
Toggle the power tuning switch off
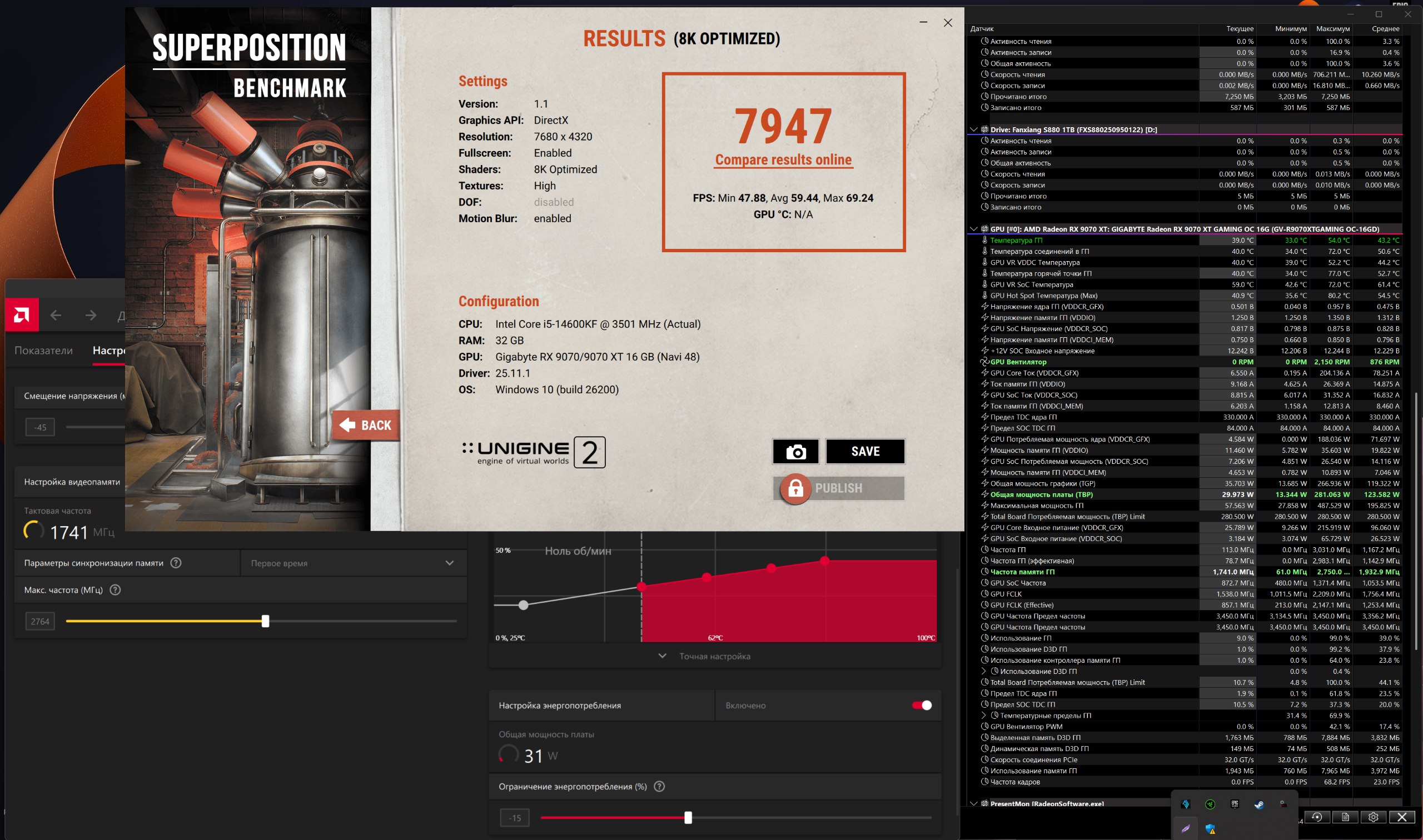(921, 706)
